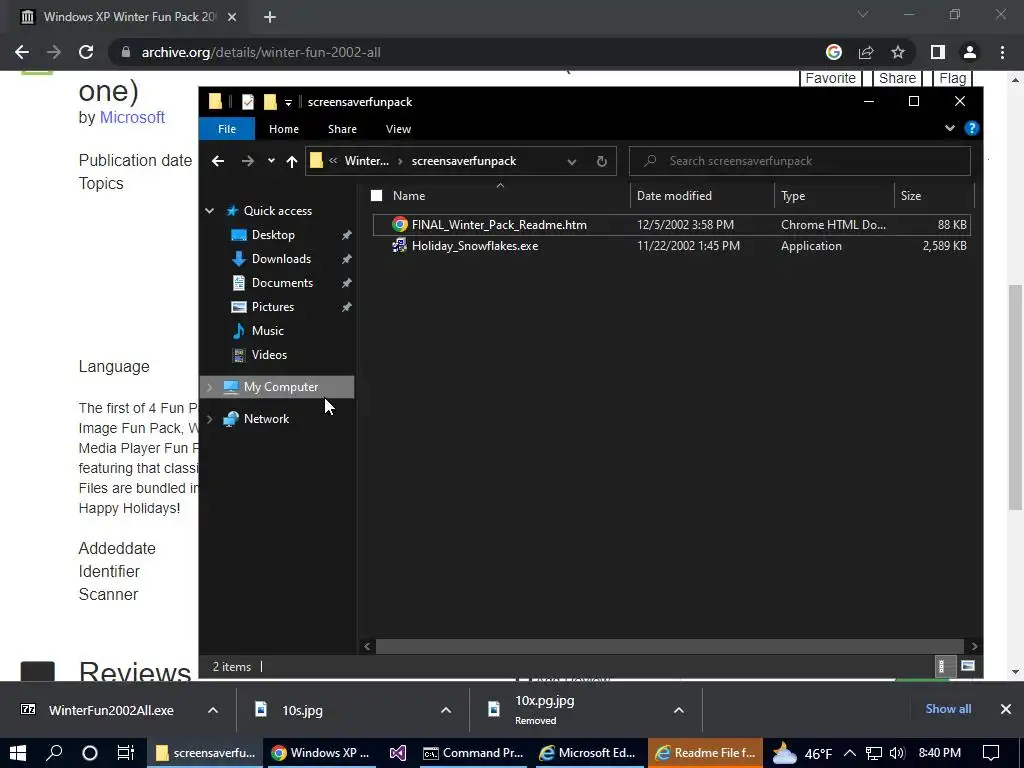Open the Microsoft author link
Viewport: 1024px width, 768px height.
coord(132,118)
